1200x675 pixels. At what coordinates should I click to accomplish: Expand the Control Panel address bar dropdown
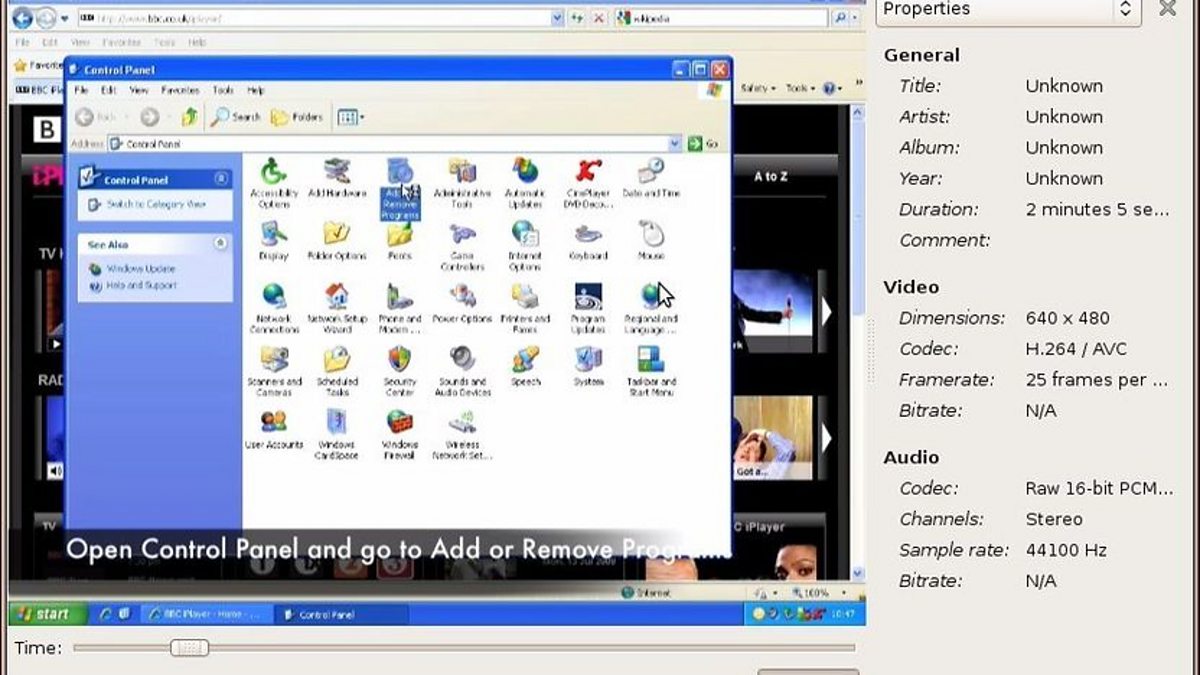click(675, 144)
